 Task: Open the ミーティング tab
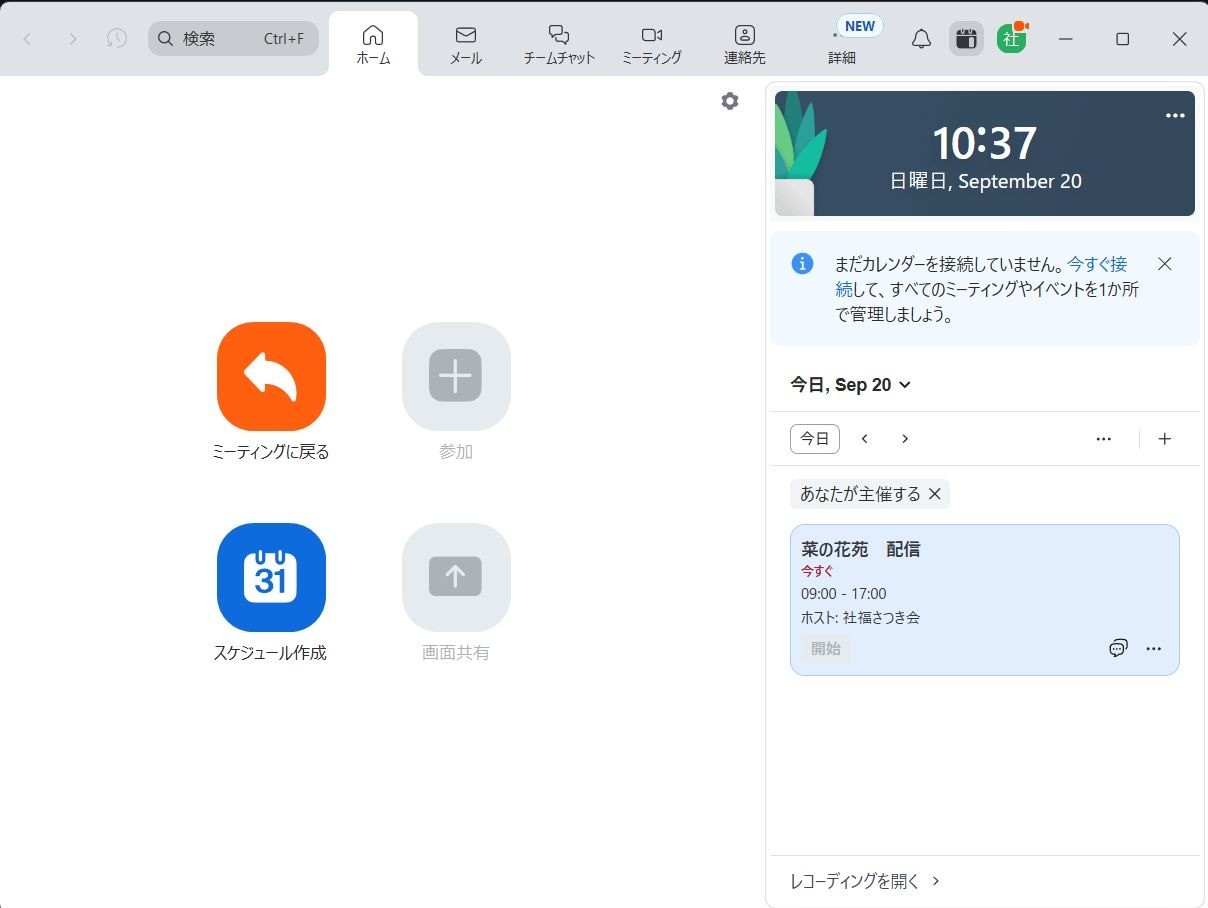click(652, 44)
